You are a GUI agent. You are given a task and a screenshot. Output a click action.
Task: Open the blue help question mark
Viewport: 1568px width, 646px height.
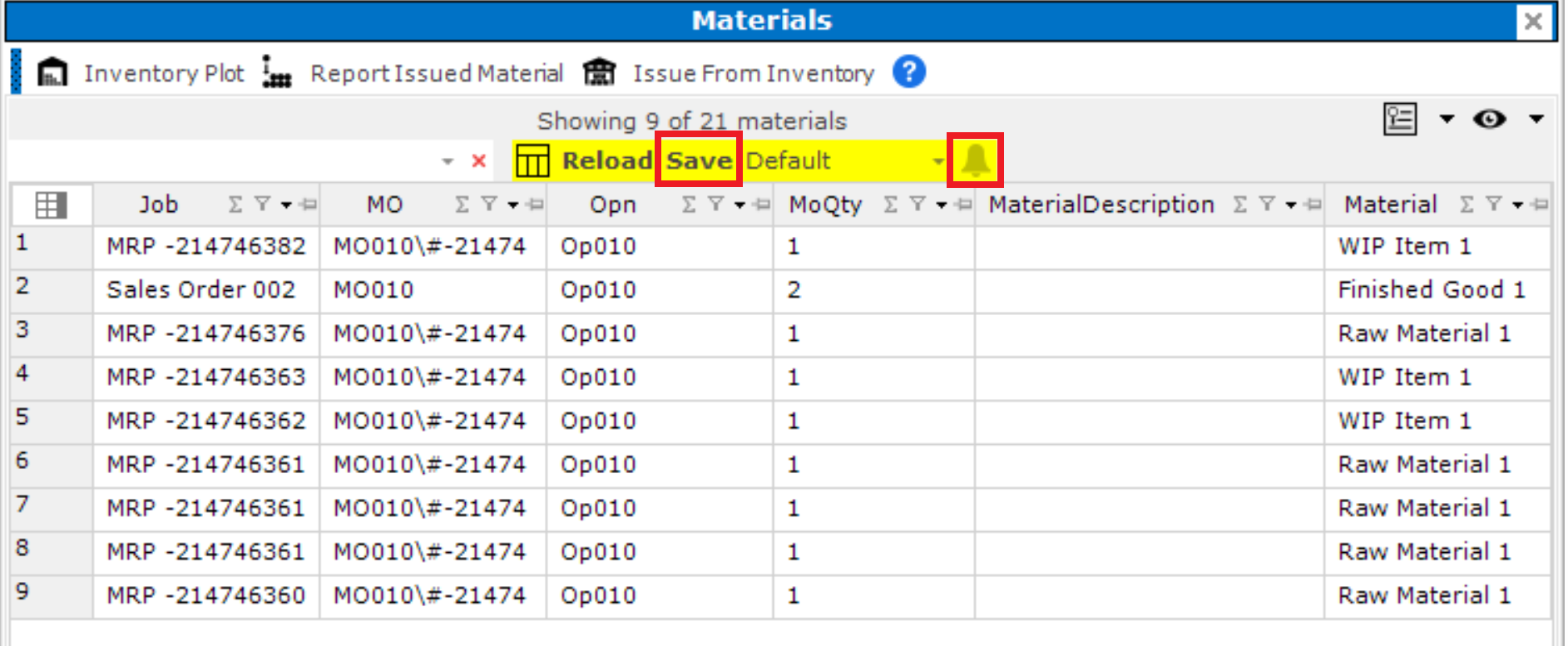(909, 72)
